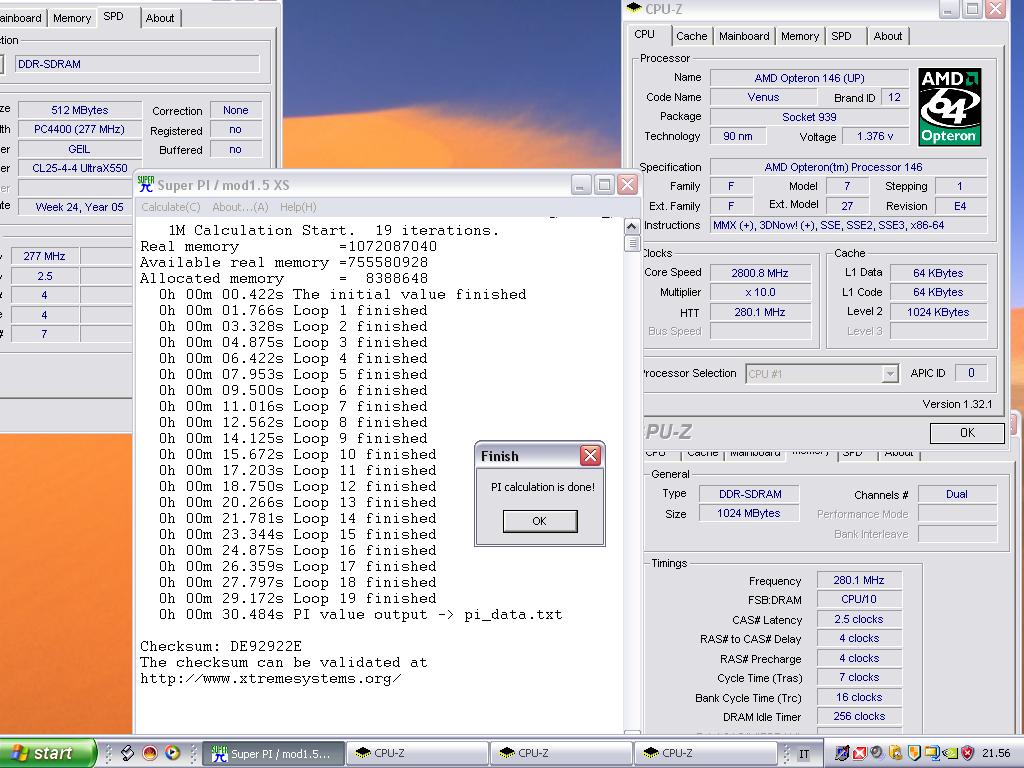The height and width of the screenshot is (768, 1024).
Task: Click the SPD module size '512 MBytes'
Action: coord(80,110)
